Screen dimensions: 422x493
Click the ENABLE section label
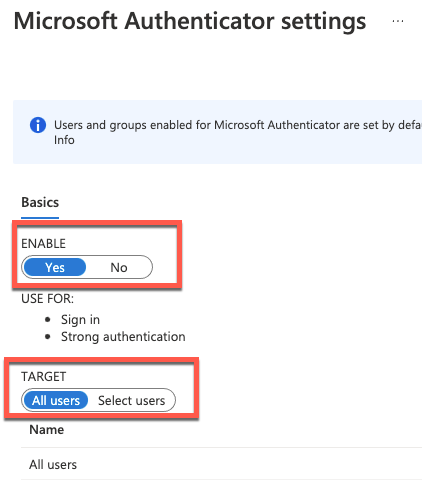(43, 244)
